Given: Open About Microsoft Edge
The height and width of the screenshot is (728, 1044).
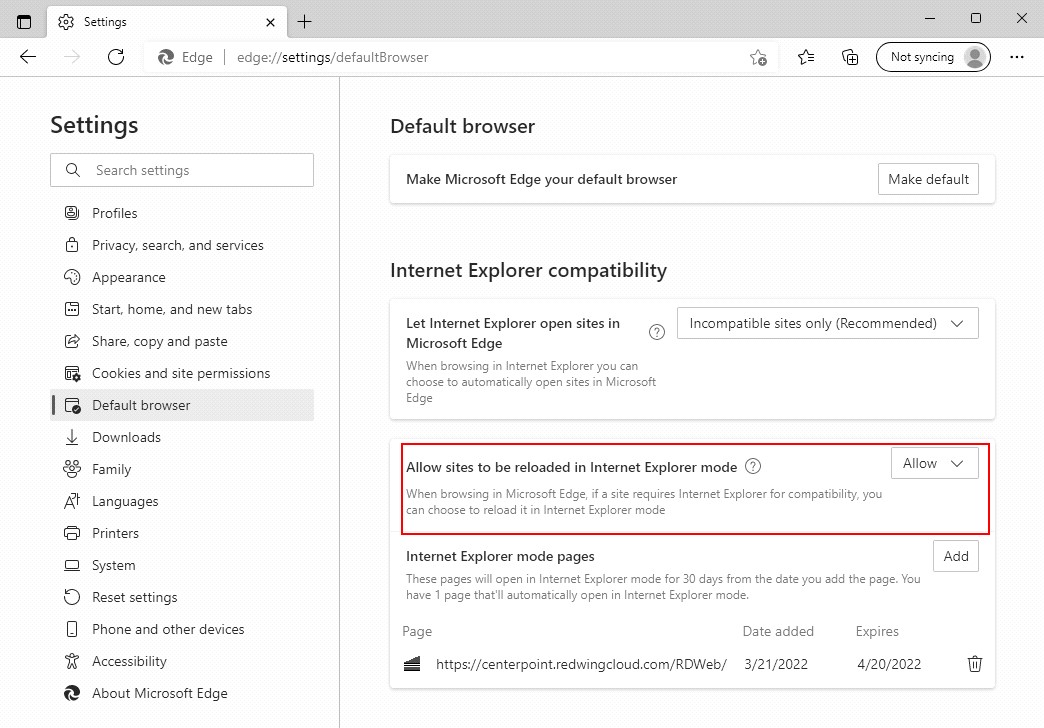Looking at the screenshot, I should pyautogui.click(x=182, y=693).
